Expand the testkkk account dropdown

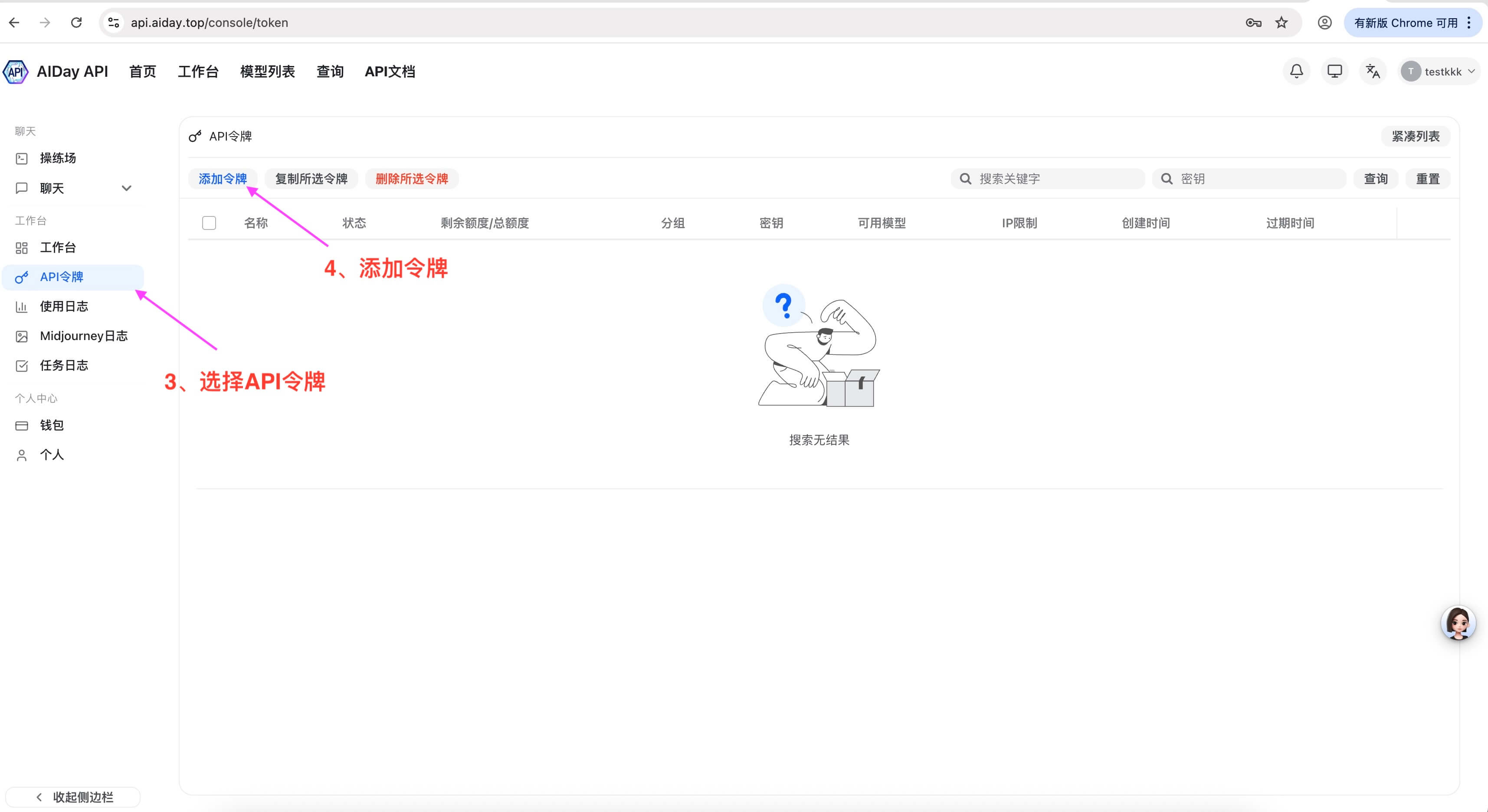tap(1439, 71)
